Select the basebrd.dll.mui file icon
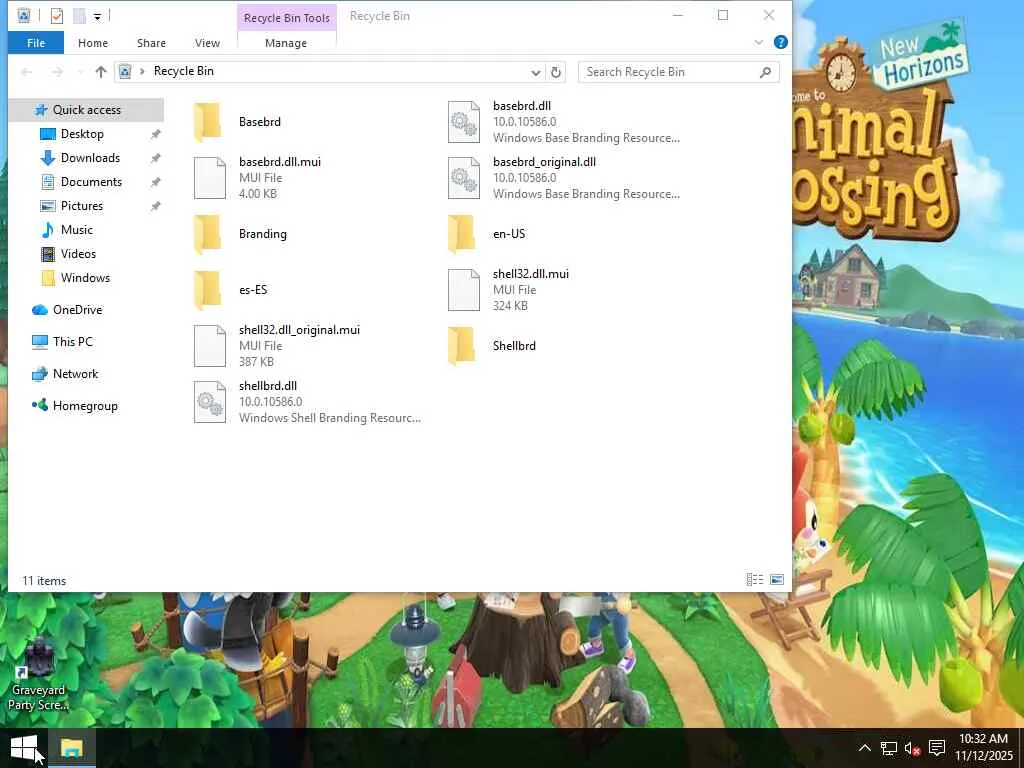 coord(210,178)
